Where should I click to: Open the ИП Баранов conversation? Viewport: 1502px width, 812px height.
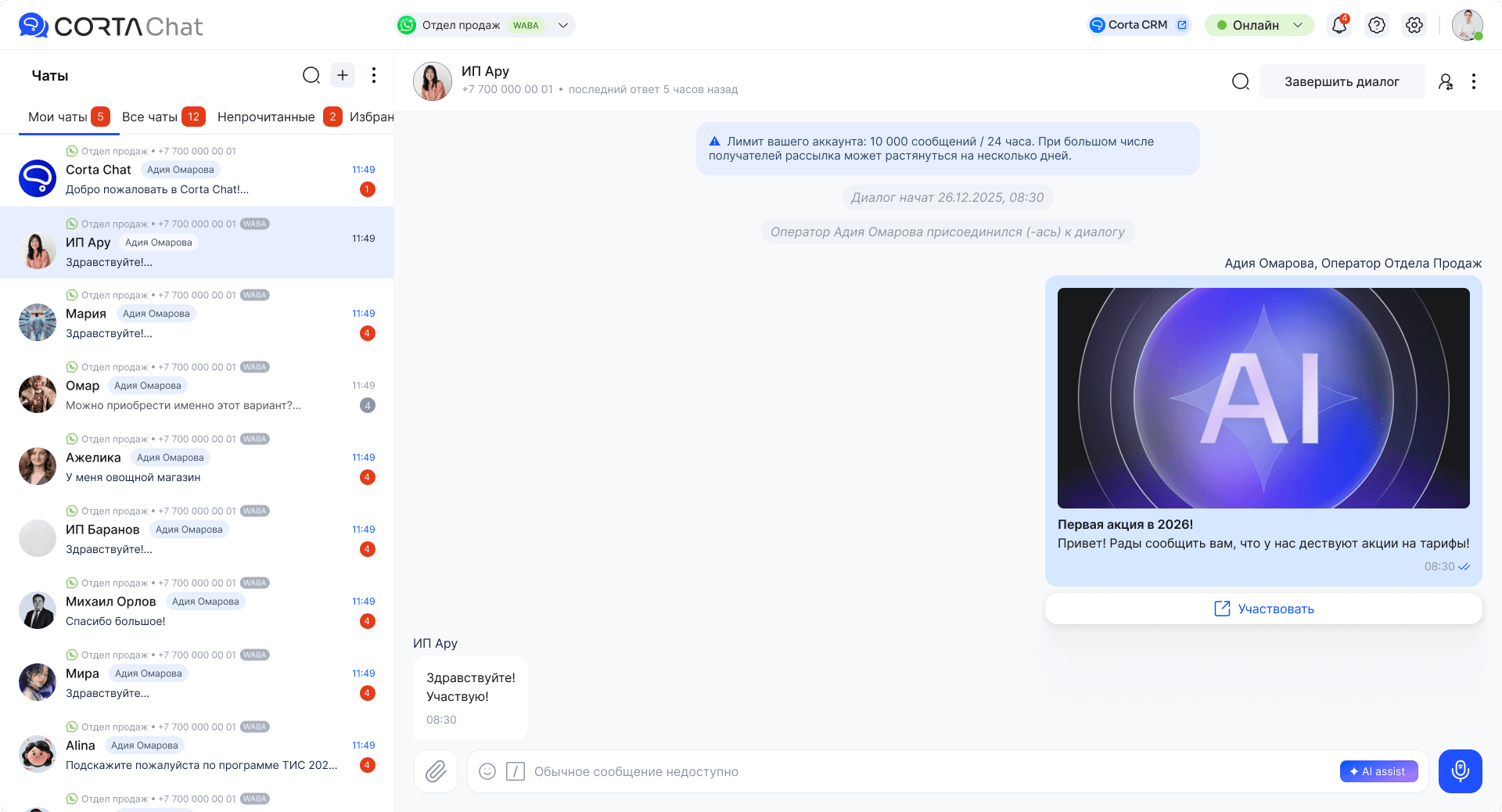point(197,530)
